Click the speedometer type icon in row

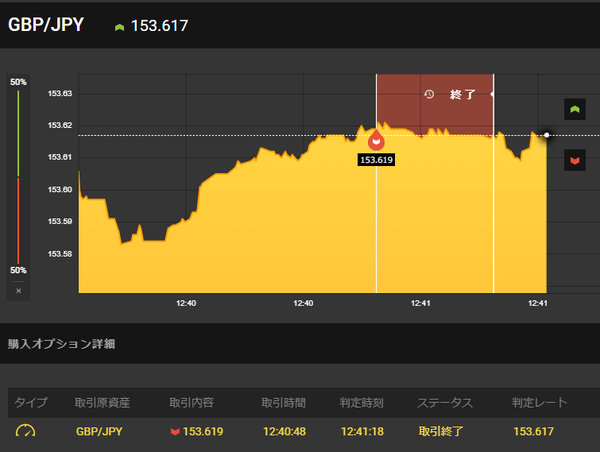coord(25,431)
